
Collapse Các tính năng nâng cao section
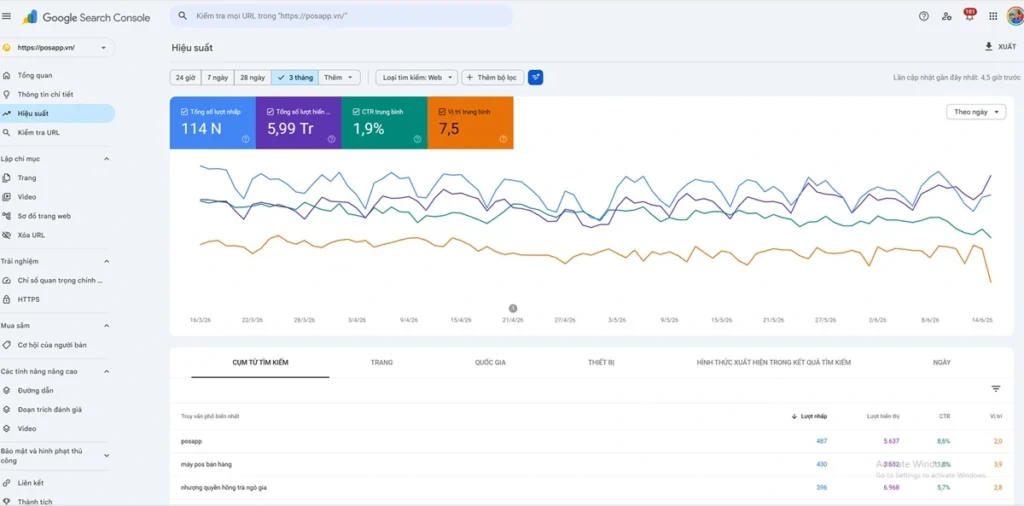pyautogui.click(x=106, y=372)
